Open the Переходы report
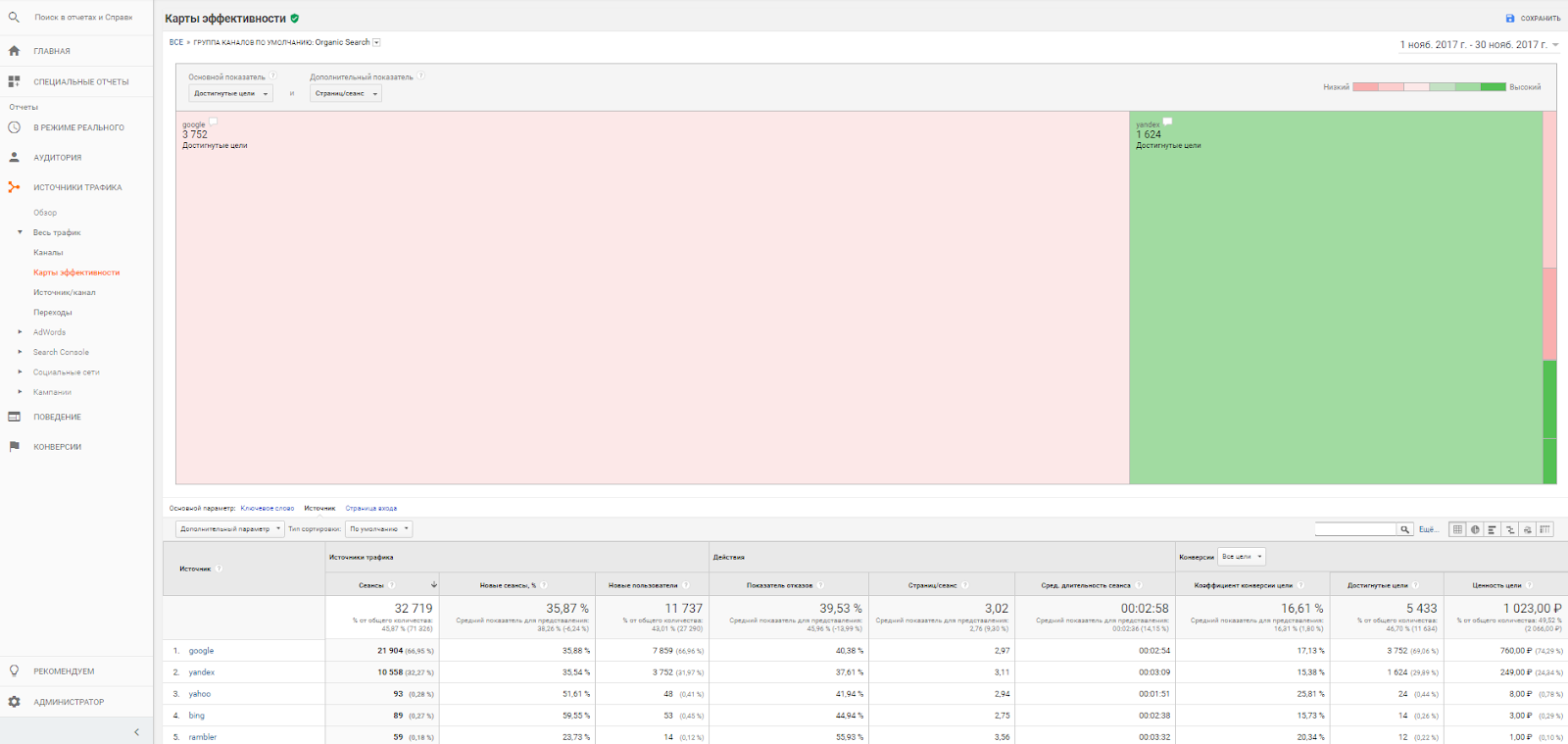Viewport: 1568px width, 744px height. coord(53,312)
